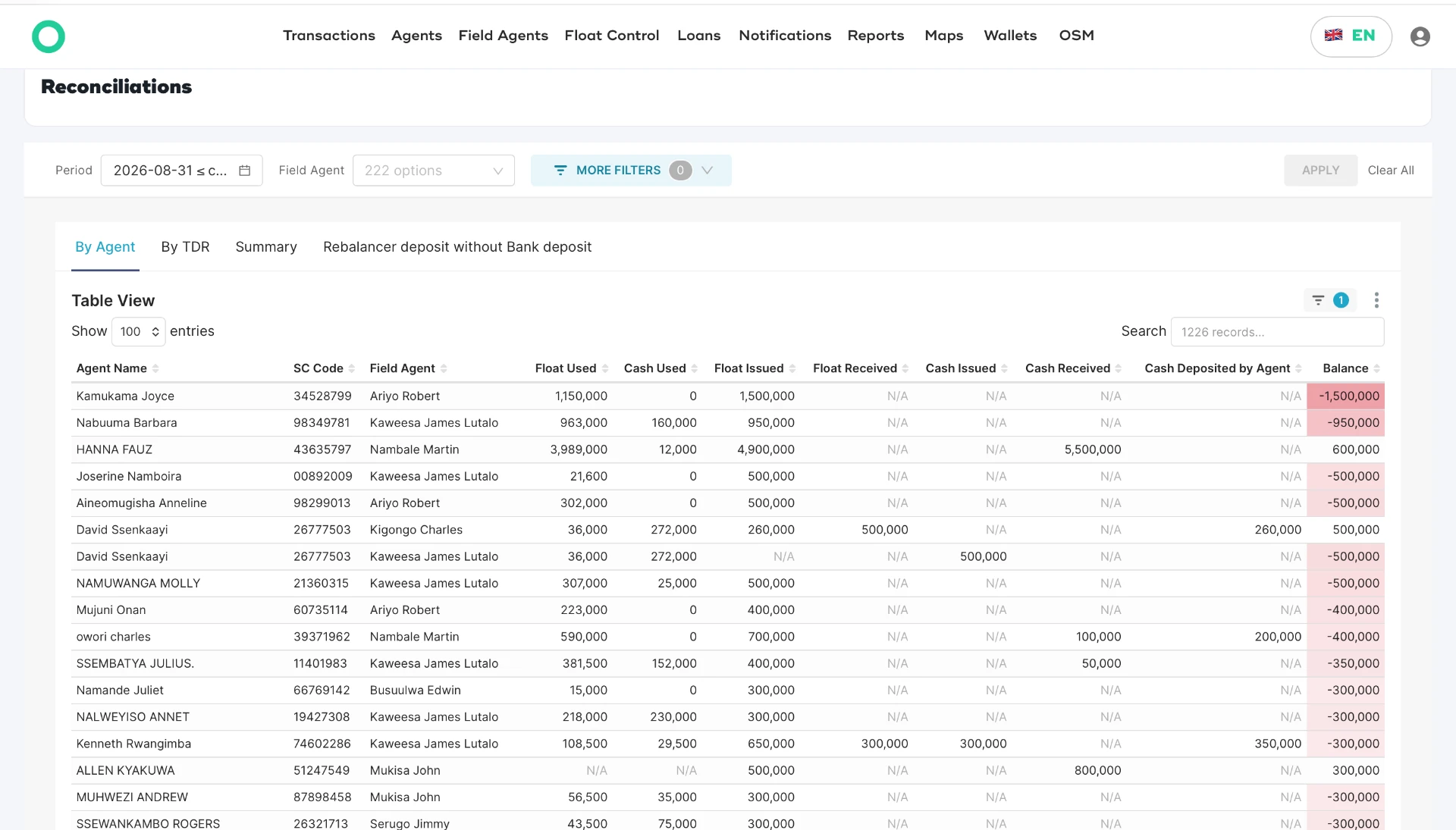Click Mujuni Onan agent name
Viewport: 1456px width, 830px height.
pos(111,610)
